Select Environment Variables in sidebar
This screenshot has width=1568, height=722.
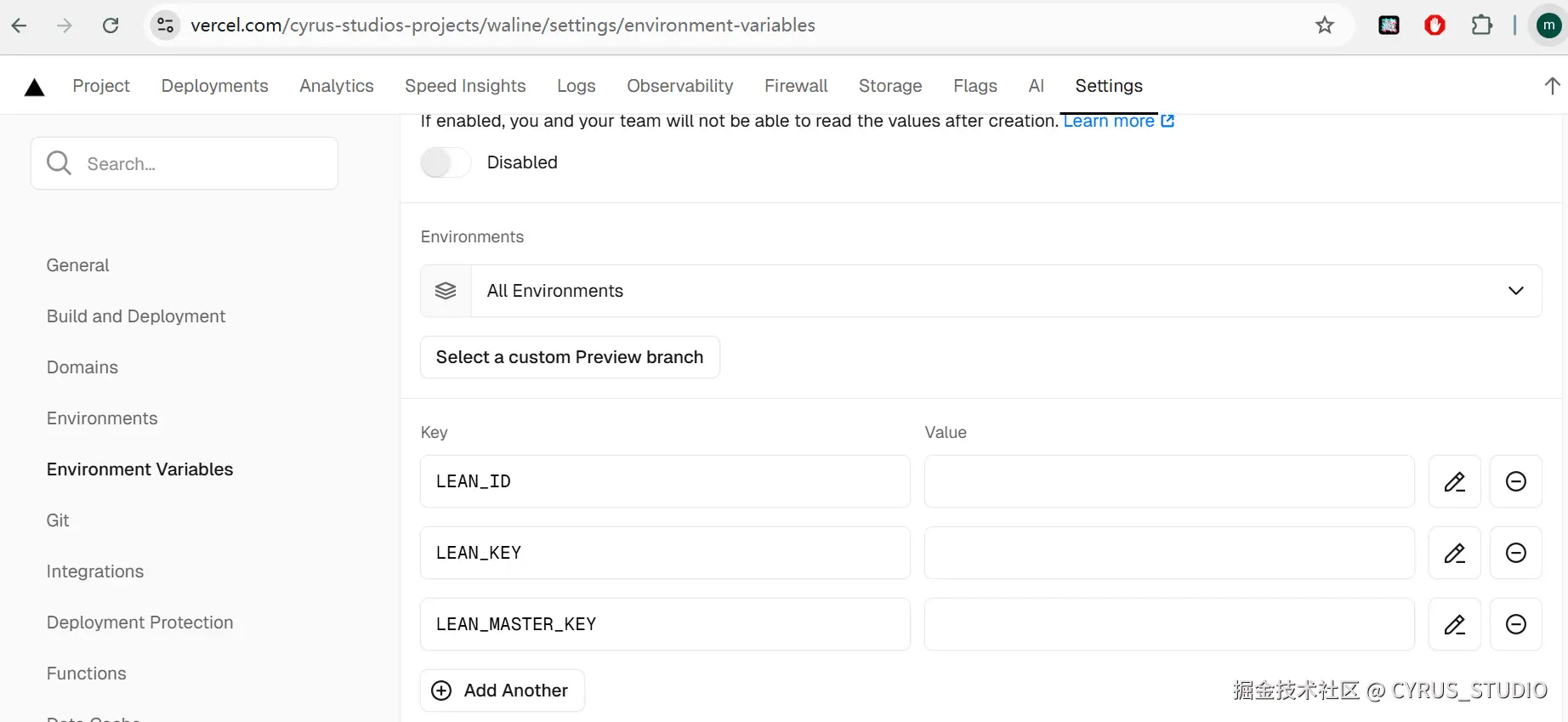[140, 469]
